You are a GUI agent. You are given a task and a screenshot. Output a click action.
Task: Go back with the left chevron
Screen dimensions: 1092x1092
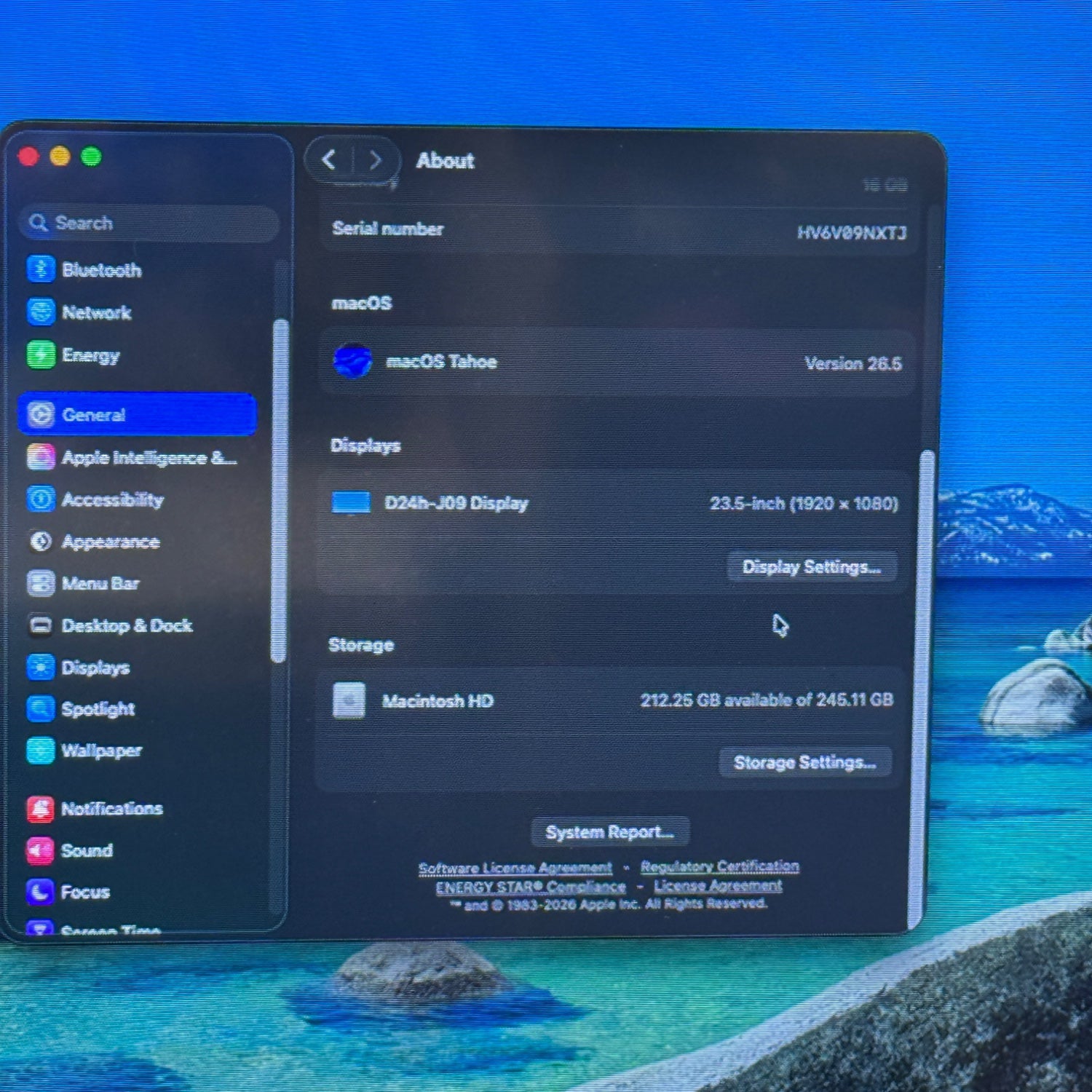329,159
